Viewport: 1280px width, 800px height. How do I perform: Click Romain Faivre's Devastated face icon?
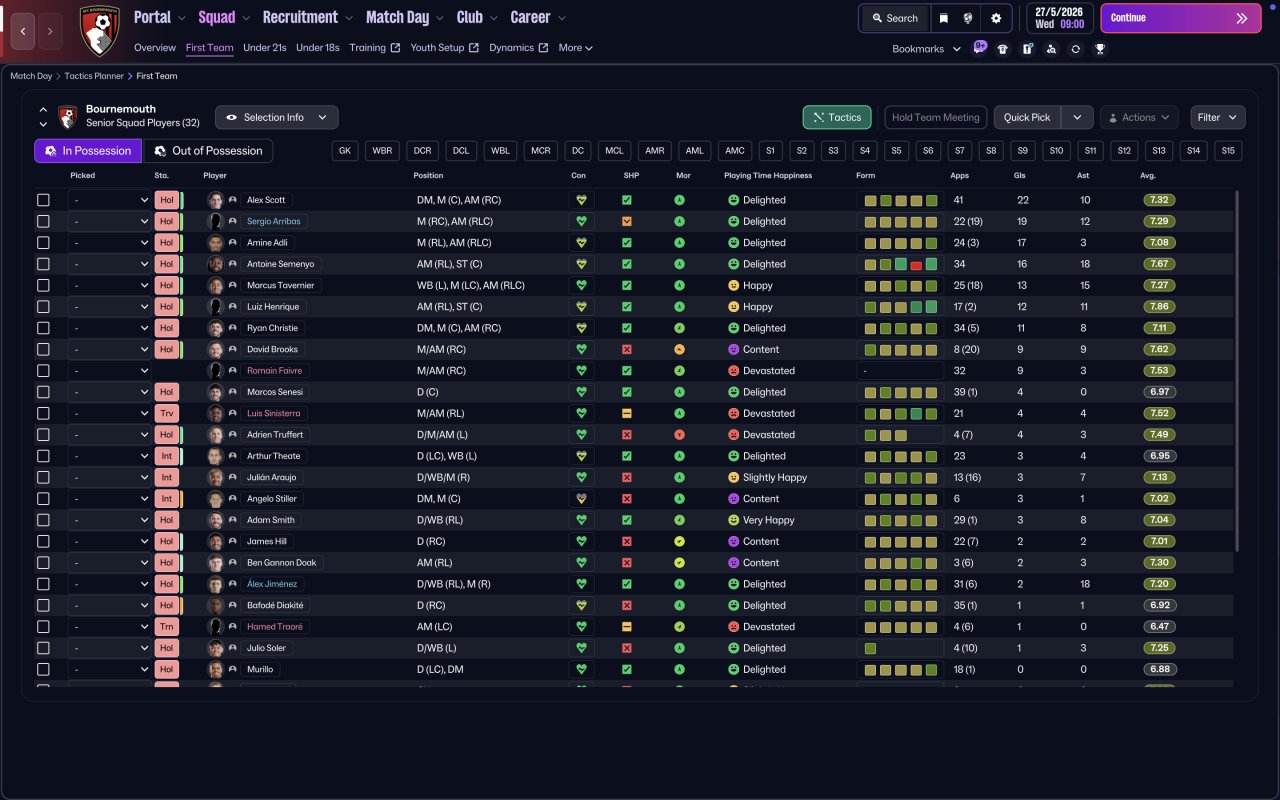coord(733,371)
